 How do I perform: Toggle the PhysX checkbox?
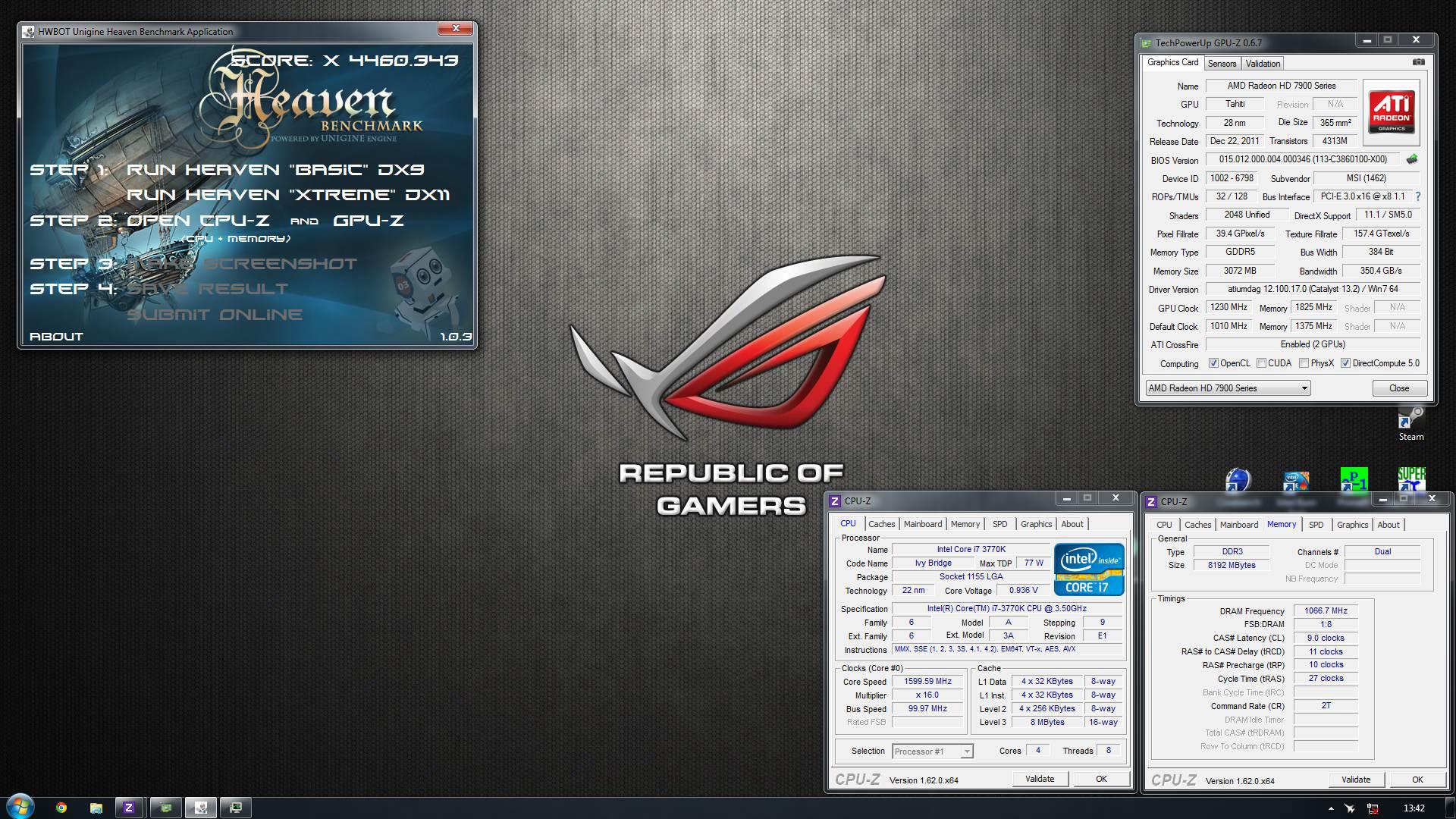pos(1304,363)
